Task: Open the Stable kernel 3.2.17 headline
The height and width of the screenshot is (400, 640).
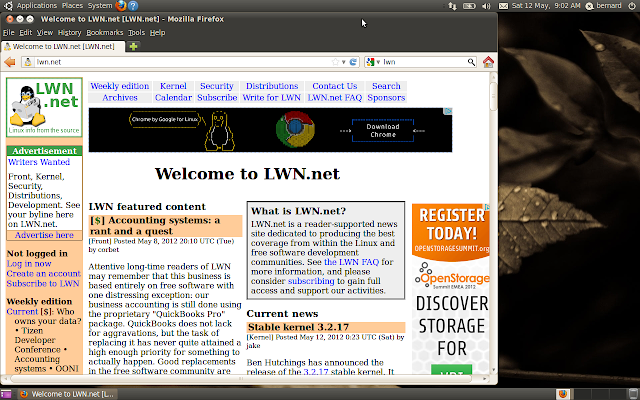Action: [x=298, y=327]
